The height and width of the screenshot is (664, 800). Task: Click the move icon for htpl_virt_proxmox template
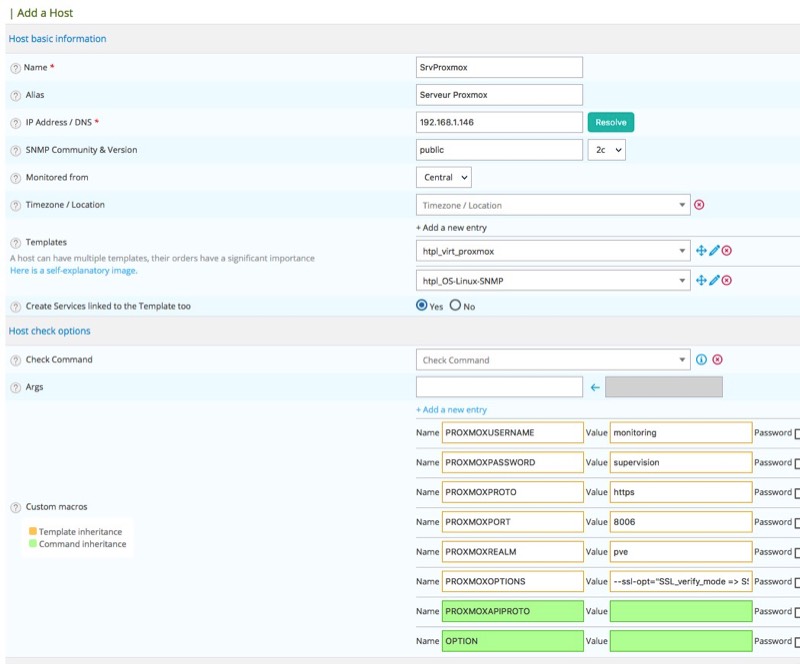pos(701,251)
